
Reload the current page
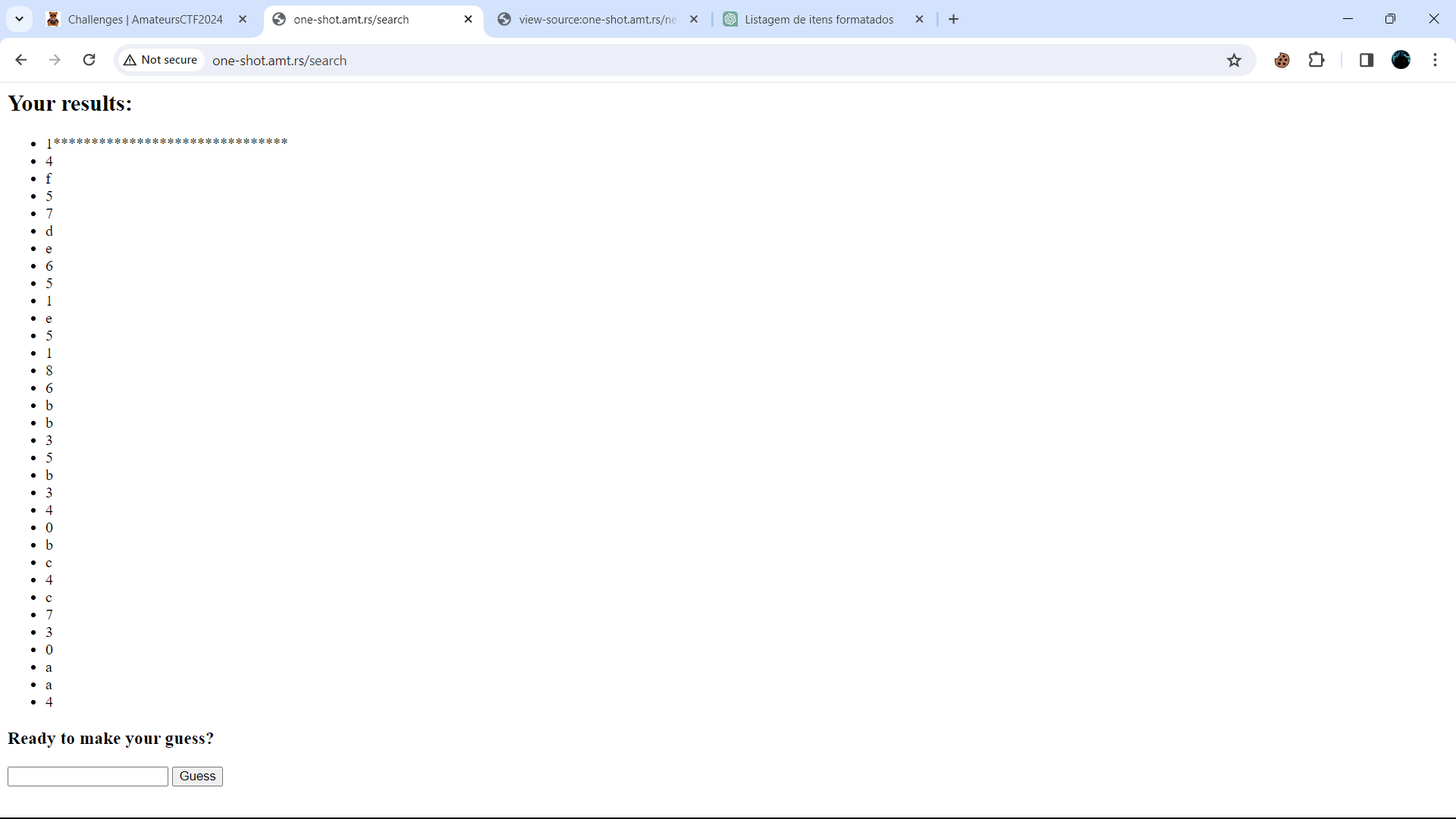tap(89, 60)
